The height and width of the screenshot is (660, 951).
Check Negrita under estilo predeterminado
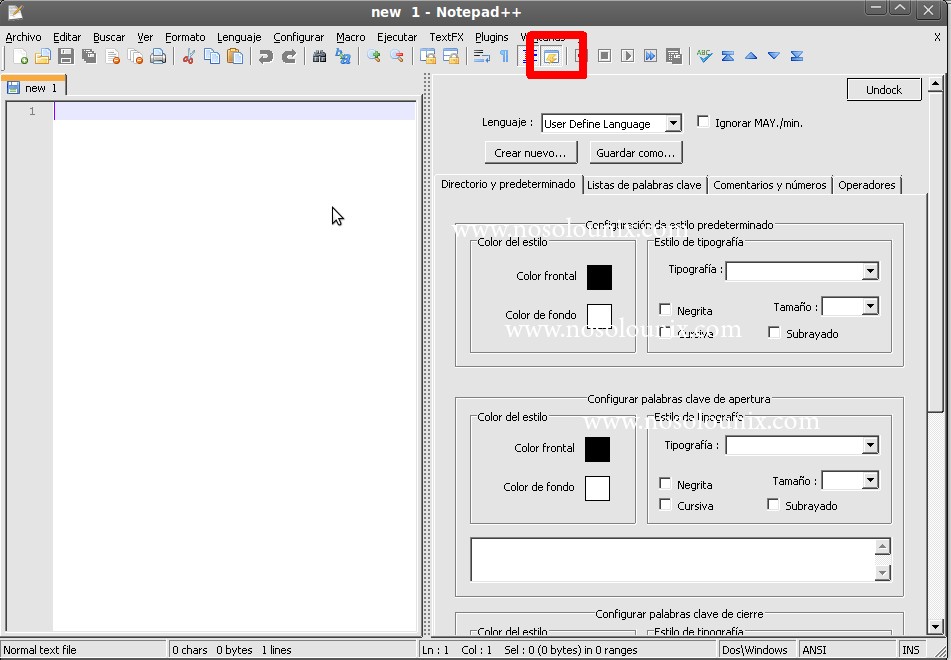pos(665,310)
